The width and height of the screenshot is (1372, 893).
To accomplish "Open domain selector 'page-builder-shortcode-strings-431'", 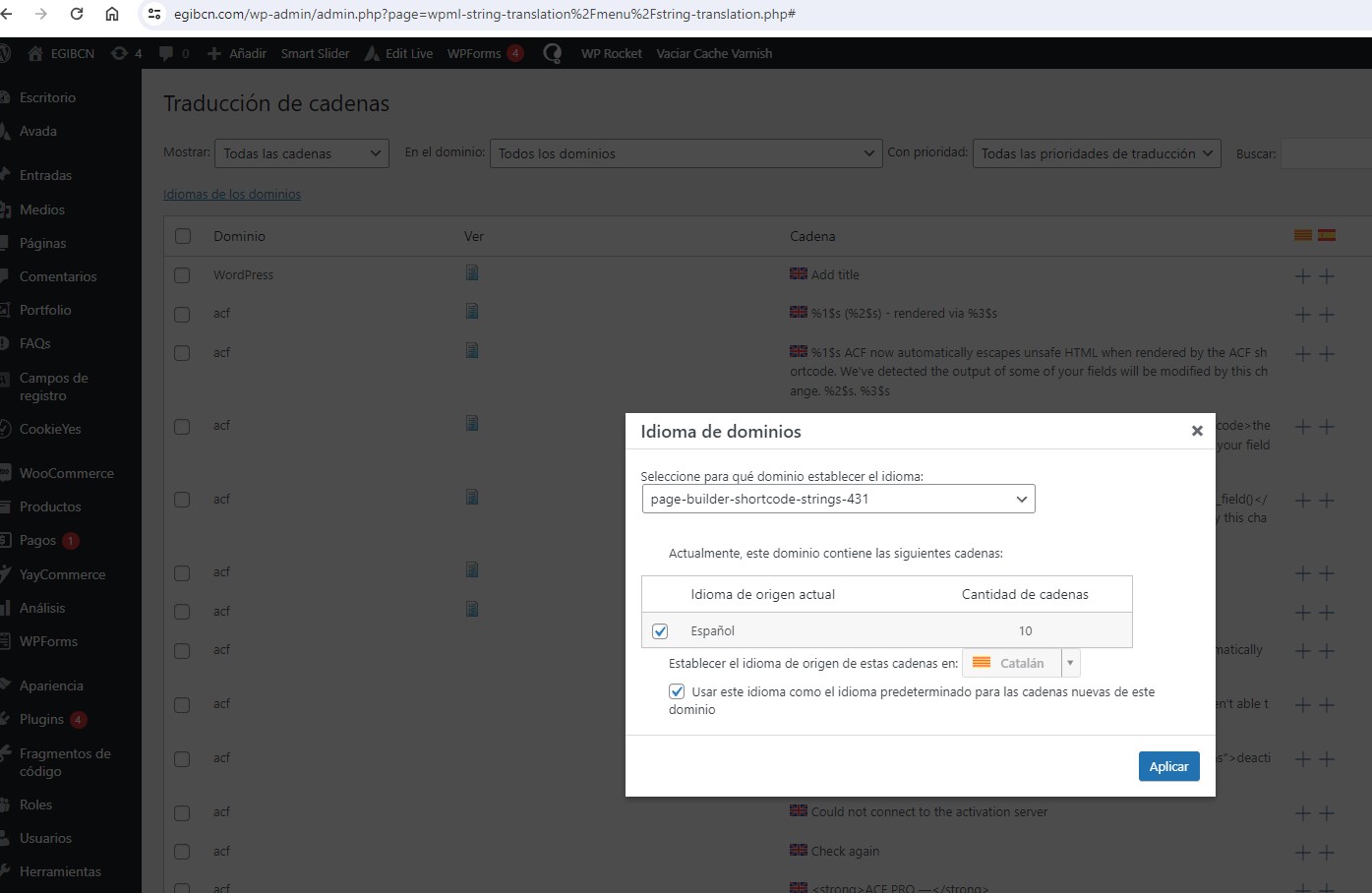I will point(838,499).
